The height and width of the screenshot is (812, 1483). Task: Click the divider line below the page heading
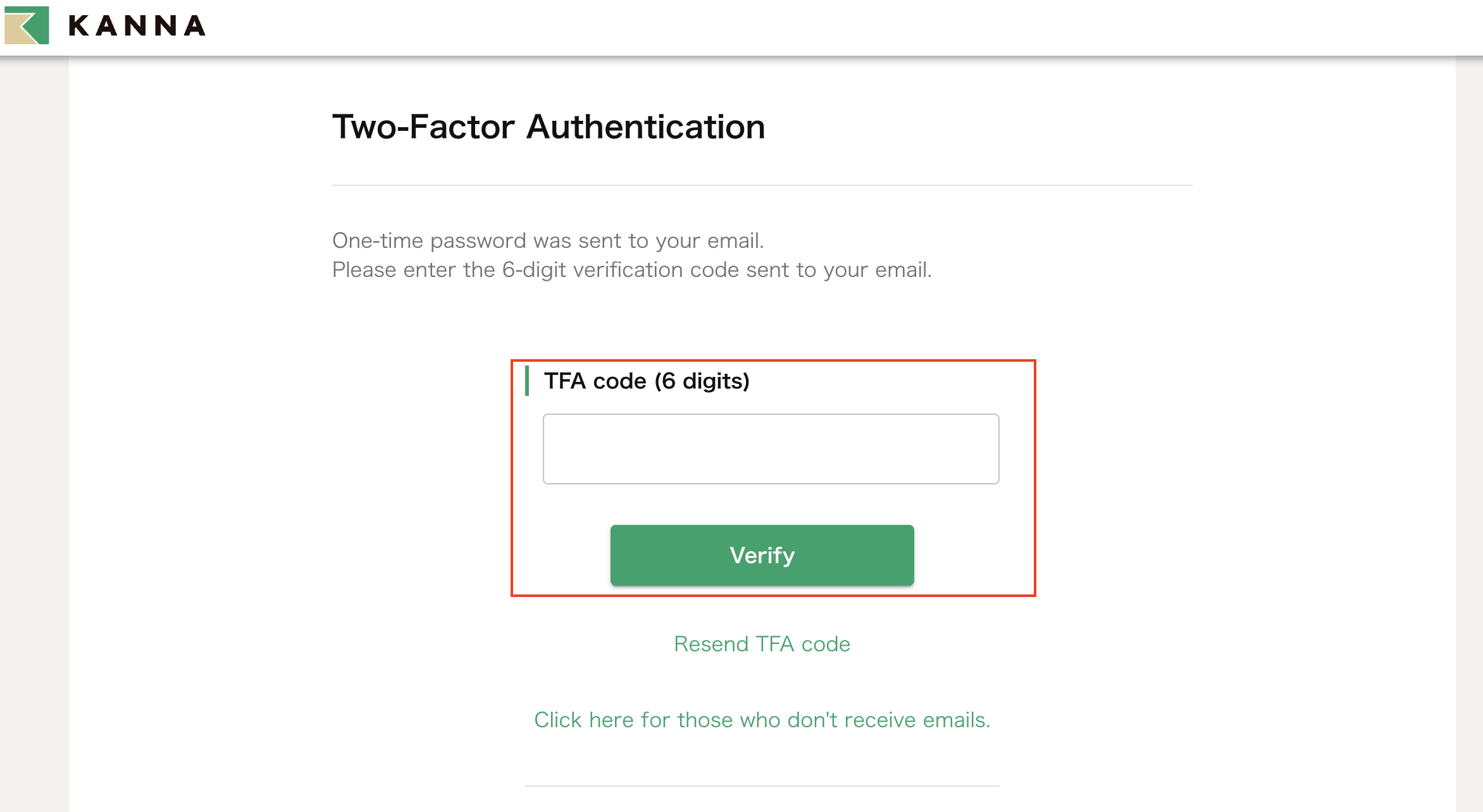762,185
